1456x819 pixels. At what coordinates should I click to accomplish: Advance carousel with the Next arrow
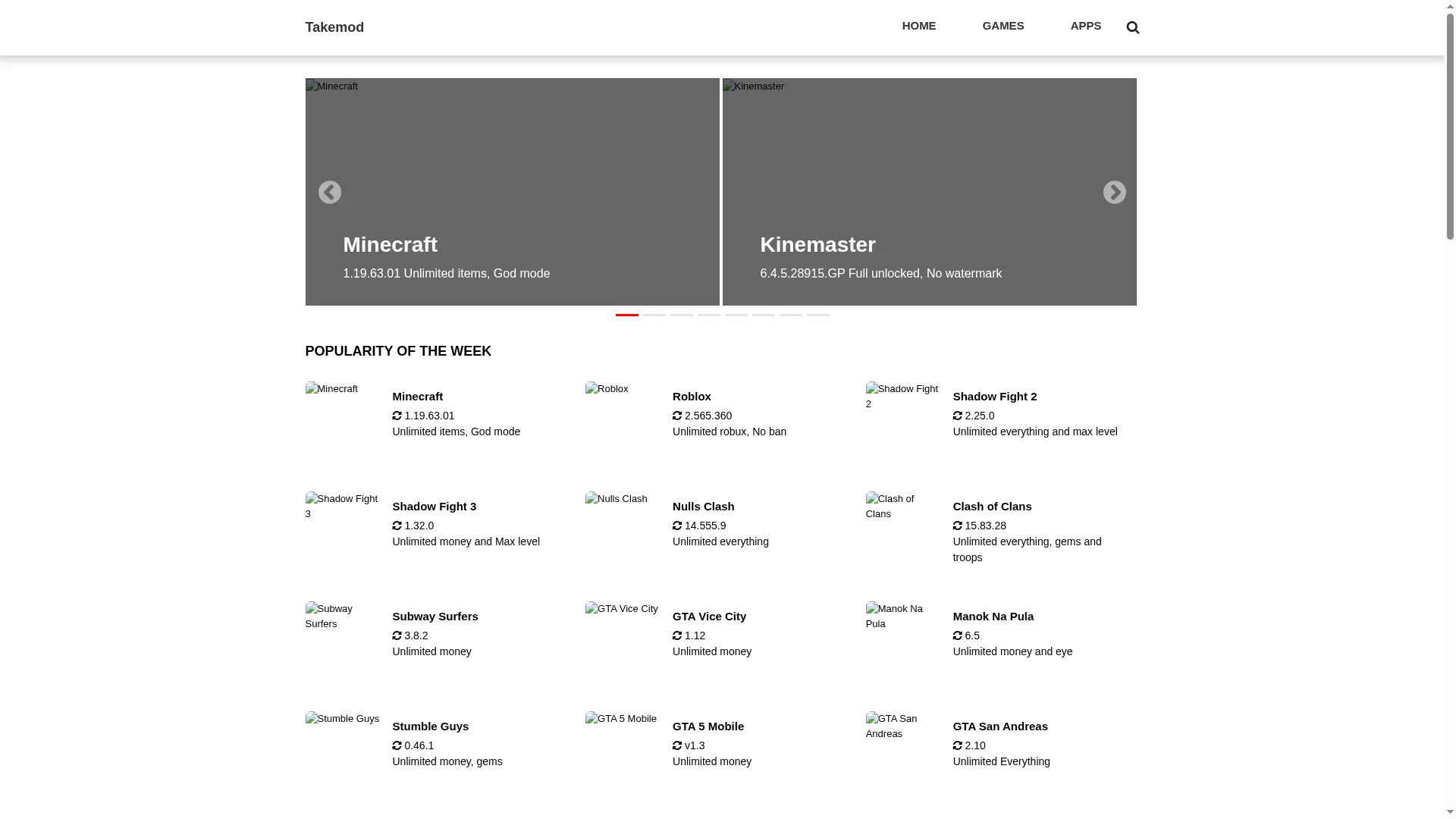1114,193
